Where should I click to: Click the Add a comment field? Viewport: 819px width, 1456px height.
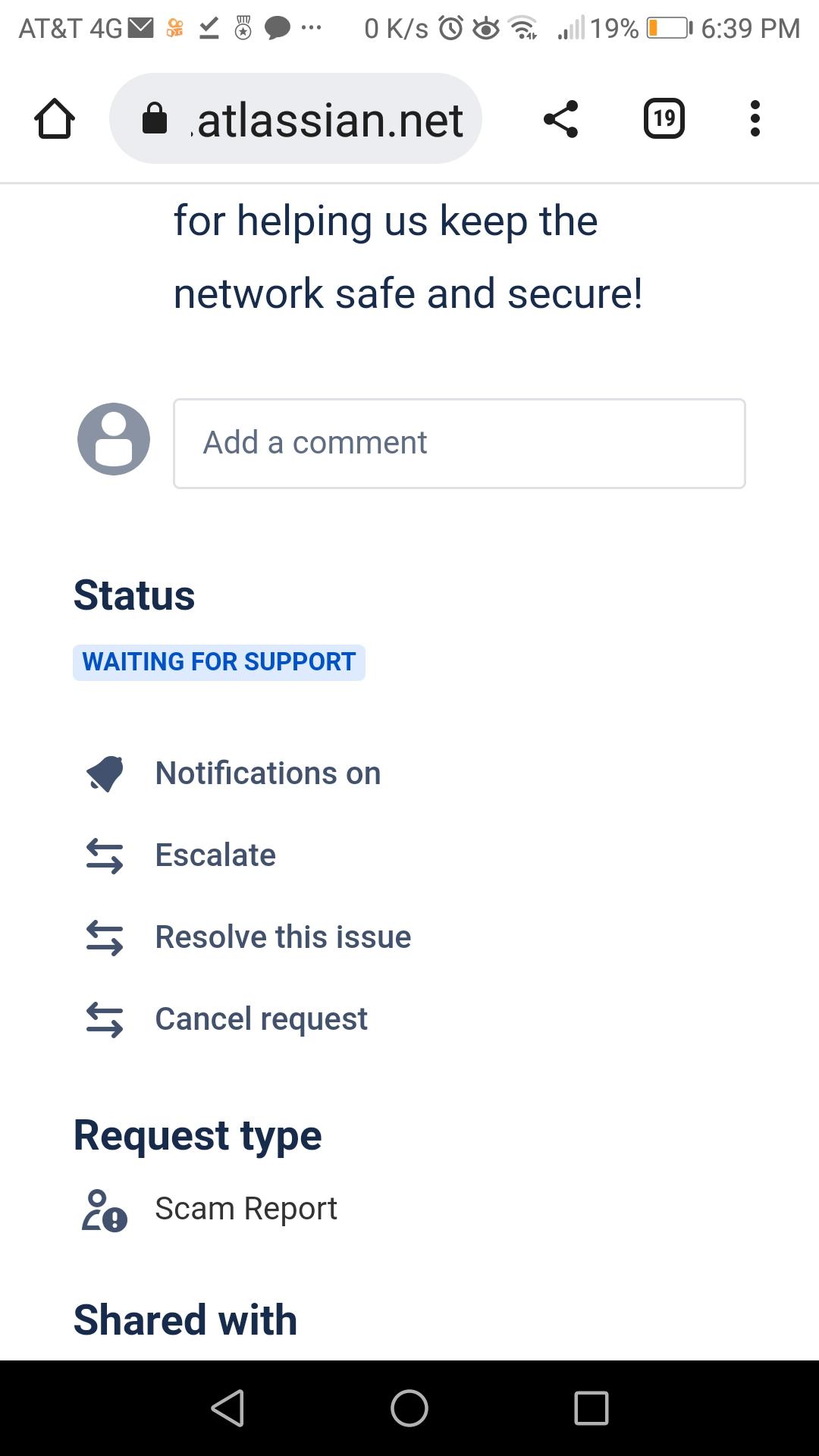(459, 443)
